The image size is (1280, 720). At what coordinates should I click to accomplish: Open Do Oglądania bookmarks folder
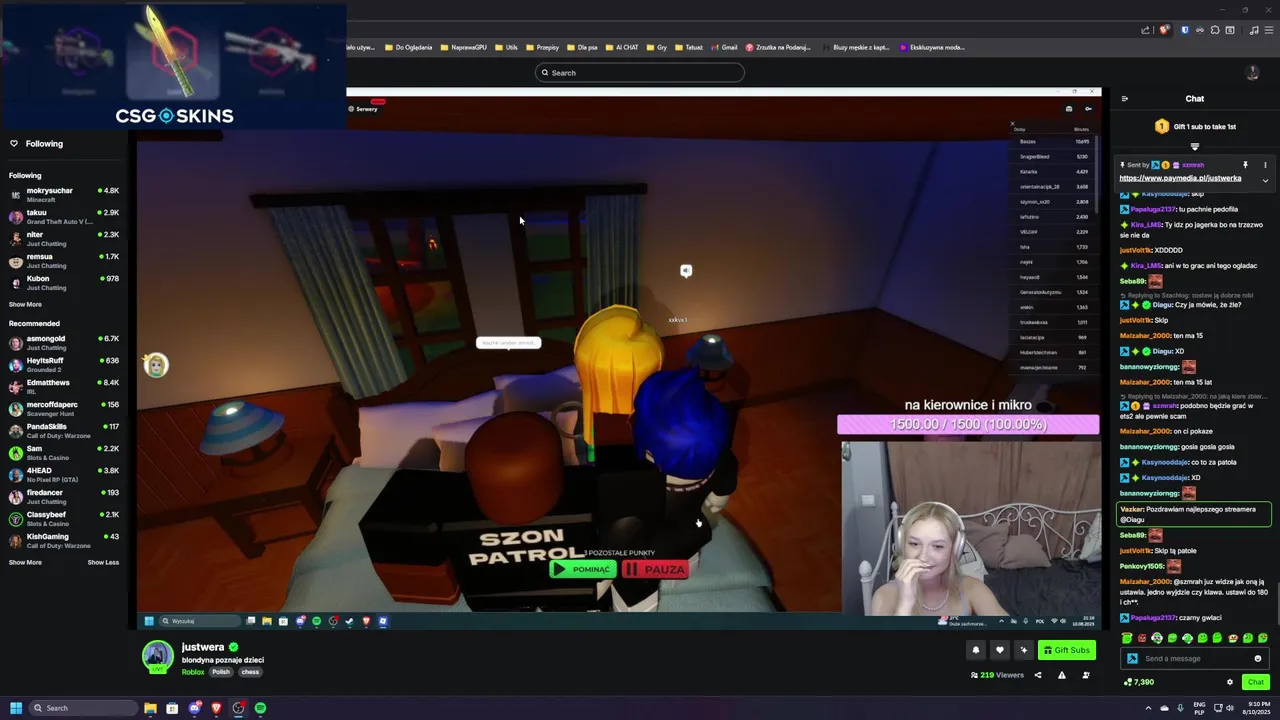point(409,47)
